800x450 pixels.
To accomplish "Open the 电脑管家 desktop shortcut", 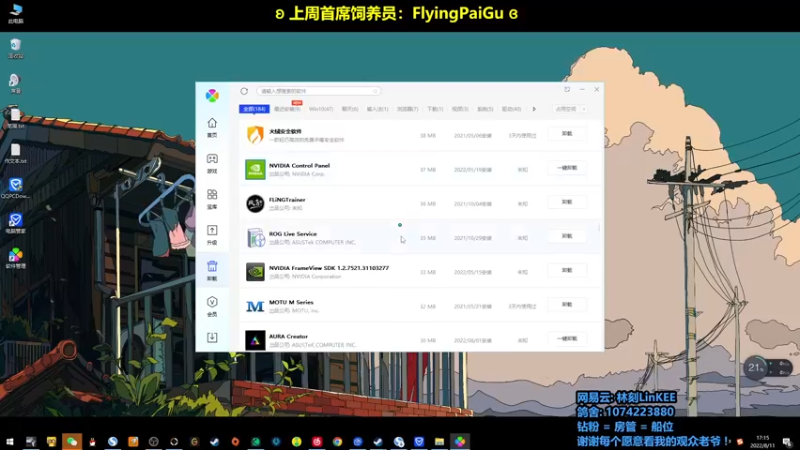I will (16, 223).
